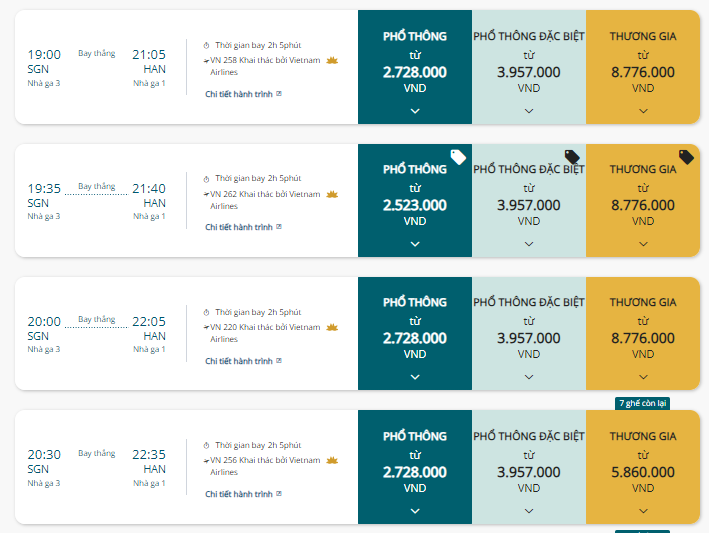Viewport: 709px width, 533px height.
Task: Click the black tag icon on VN 262 Phổ Thông Đặc Biệt
Action: [572, 157]
